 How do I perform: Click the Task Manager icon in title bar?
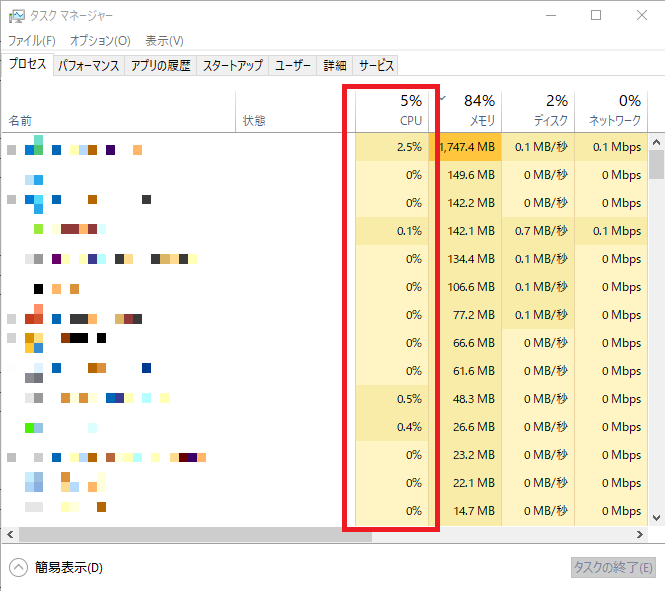coord(16,16)
